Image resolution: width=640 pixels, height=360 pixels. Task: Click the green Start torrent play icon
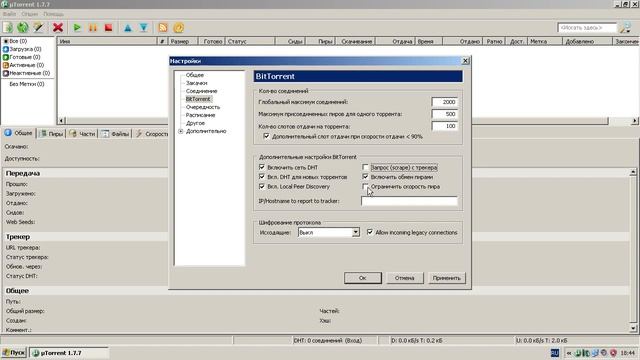pyautogui.click(x=77, y=27)
